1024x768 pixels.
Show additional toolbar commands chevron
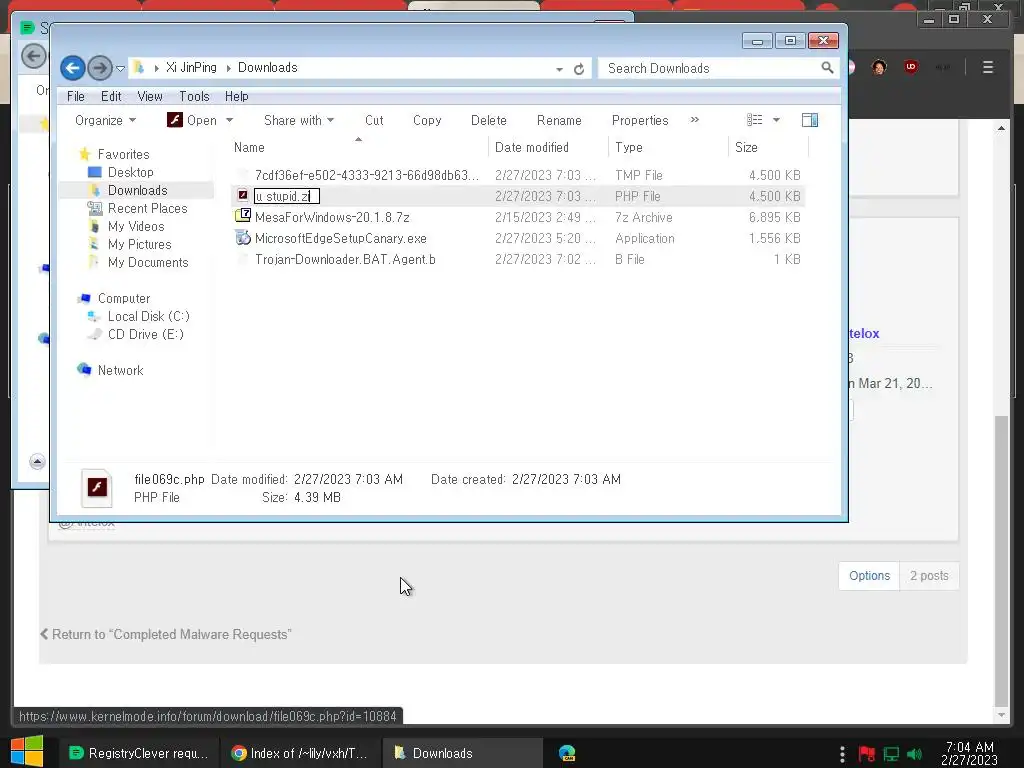pos(695,120)
